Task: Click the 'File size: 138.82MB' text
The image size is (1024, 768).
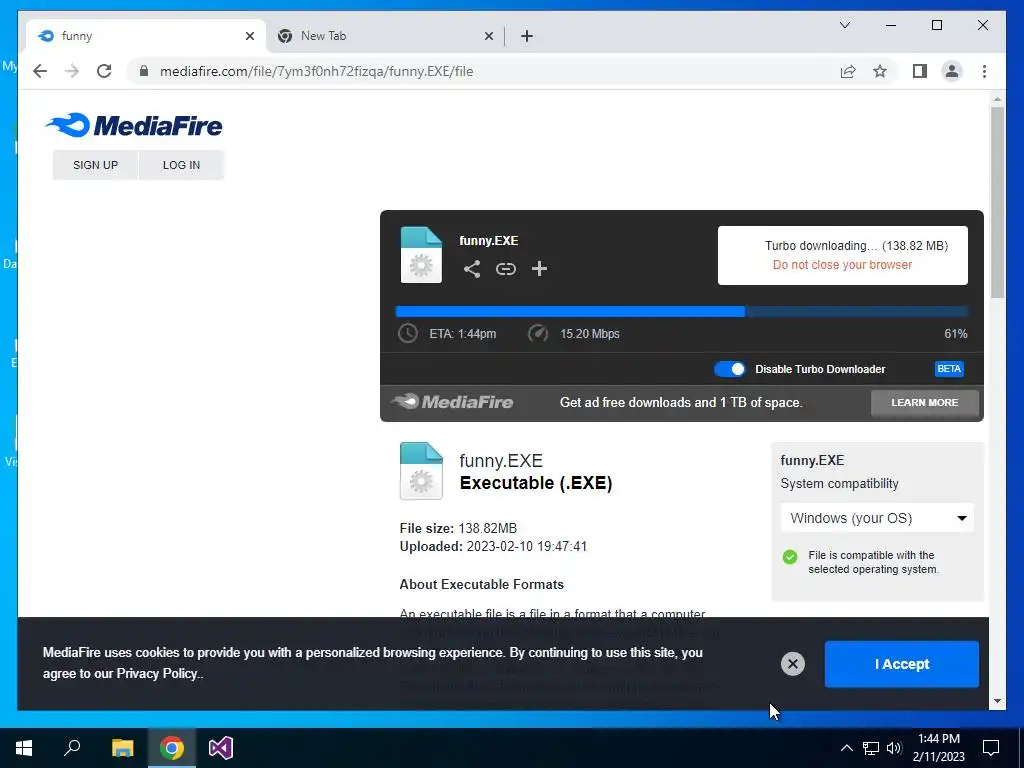Action: pos(458,528)
